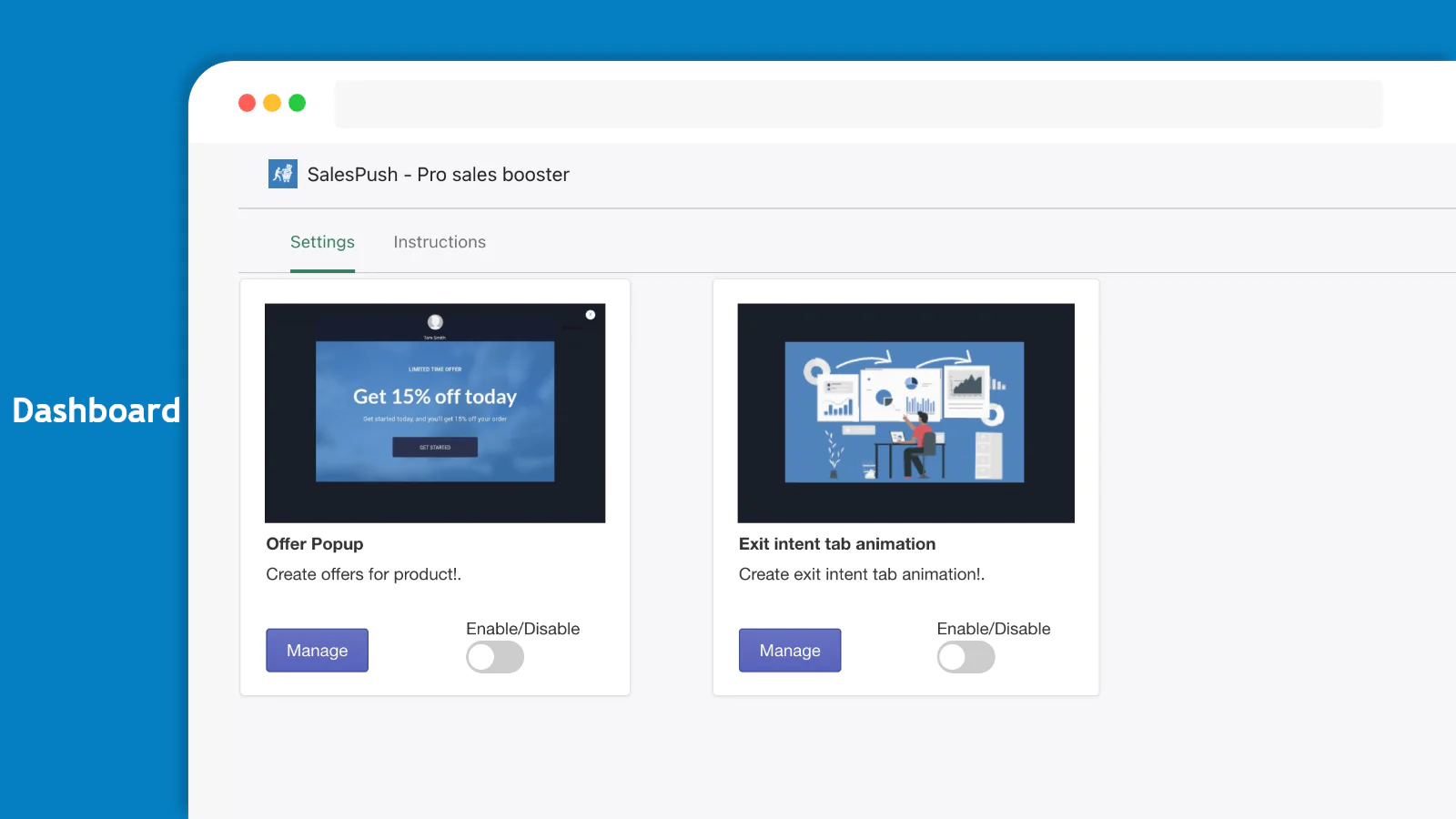The image size is (1456, 819).
Task: Close the window with the red button
Action: pyautogui.click(x=247, y=103)
